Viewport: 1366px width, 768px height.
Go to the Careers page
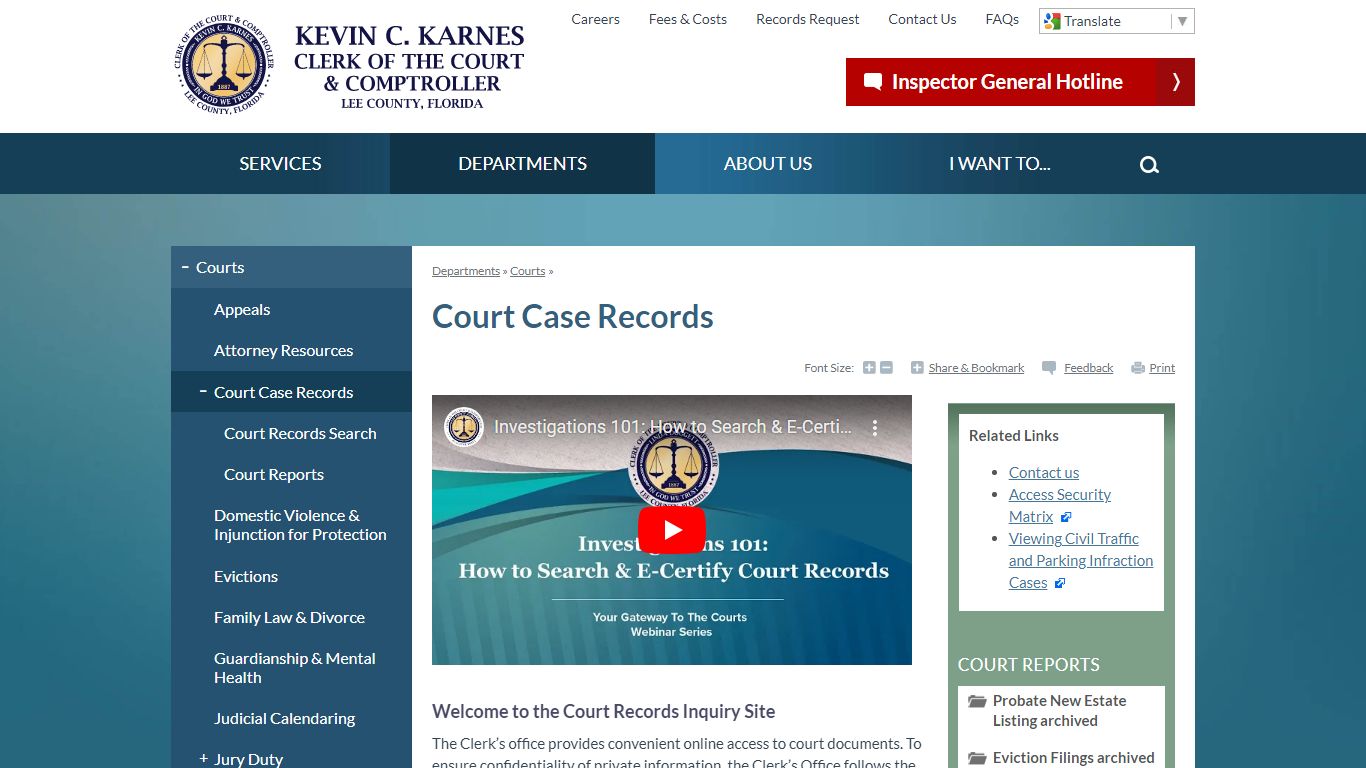(x=595, y=19)
